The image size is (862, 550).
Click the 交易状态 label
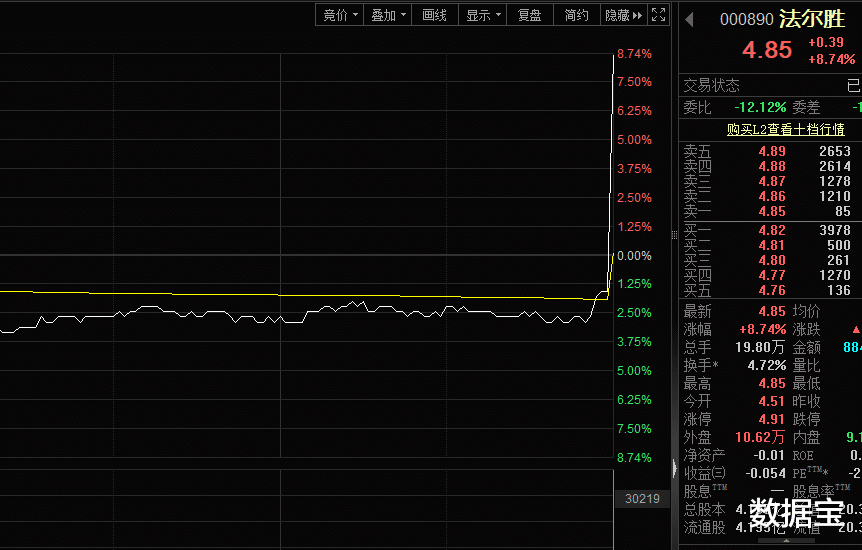tap(711, 85)
